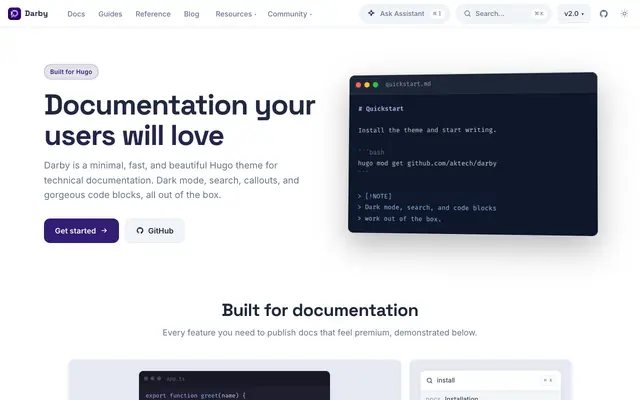Click 'export function greet(name)' code line

coord(196,395)
